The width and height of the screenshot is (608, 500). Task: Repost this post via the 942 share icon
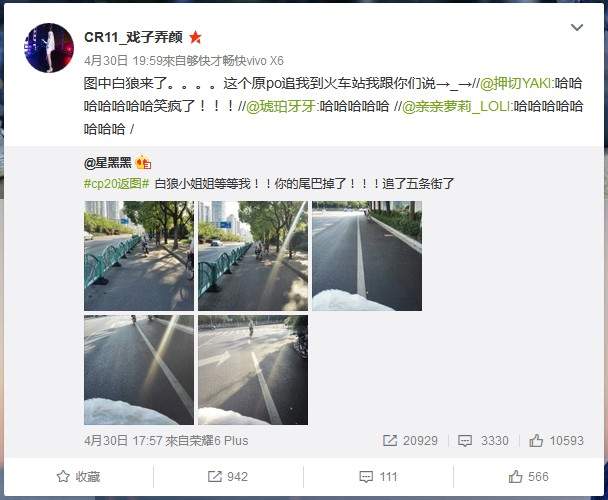[215, 476]
